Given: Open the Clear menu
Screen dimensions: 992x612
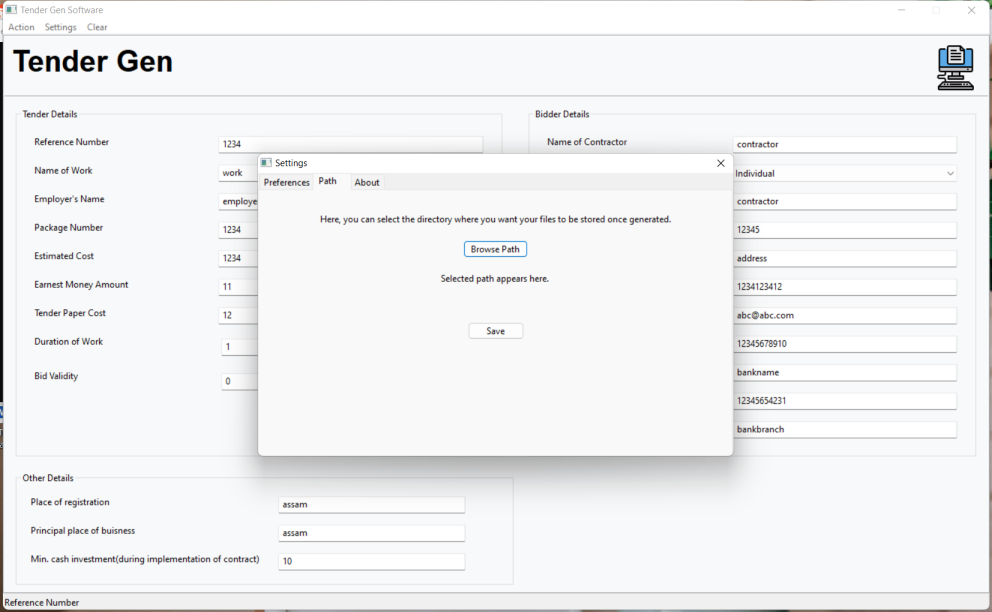Looking at the screenshot, I should point(97,27).
